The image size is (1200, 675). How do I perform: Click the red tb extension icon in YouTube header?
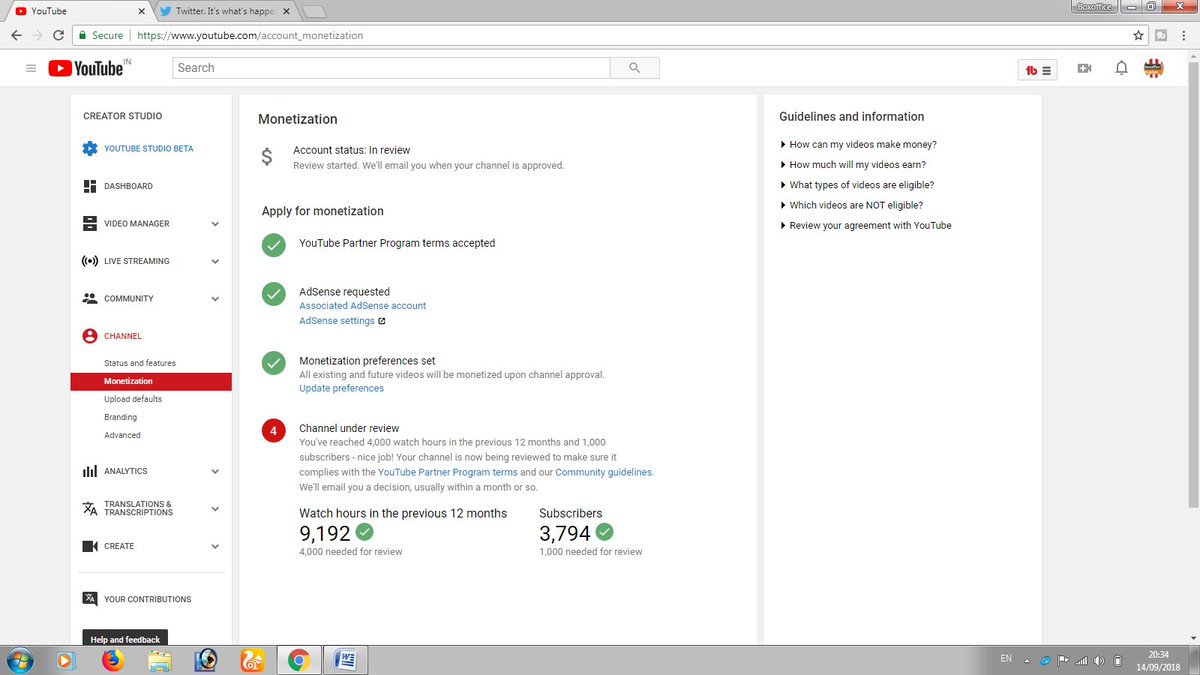pyautogui.click(x=1036, y=69)
